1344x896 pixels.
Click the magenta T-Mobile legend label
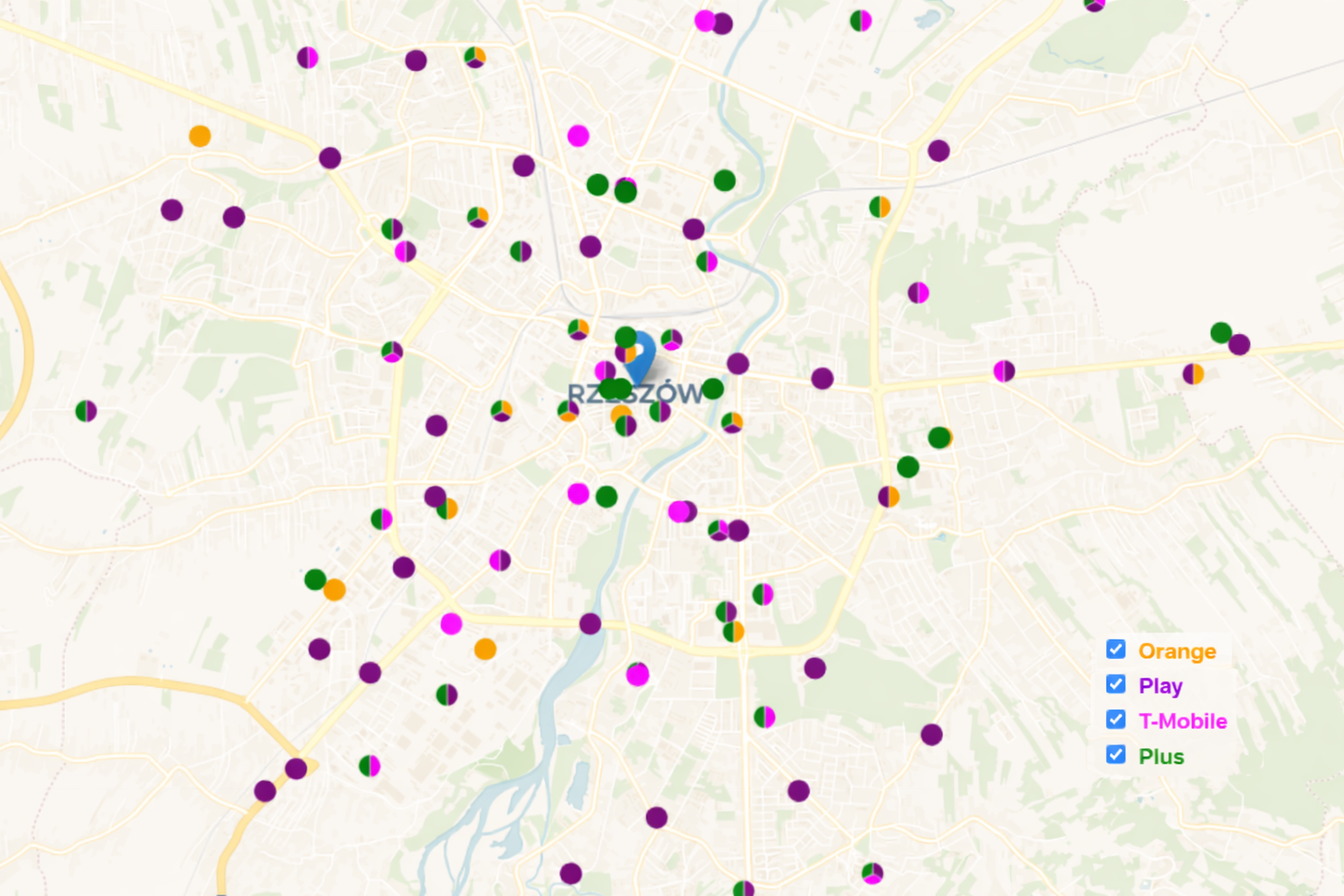[x=1182, y=721]
